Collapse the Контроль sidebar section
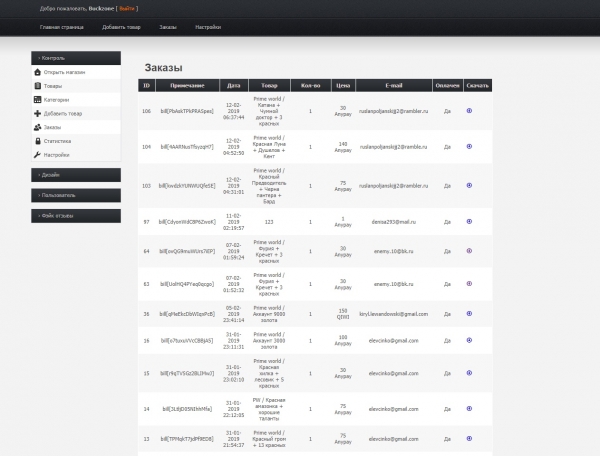600x456 pixels. coord(76,58)
